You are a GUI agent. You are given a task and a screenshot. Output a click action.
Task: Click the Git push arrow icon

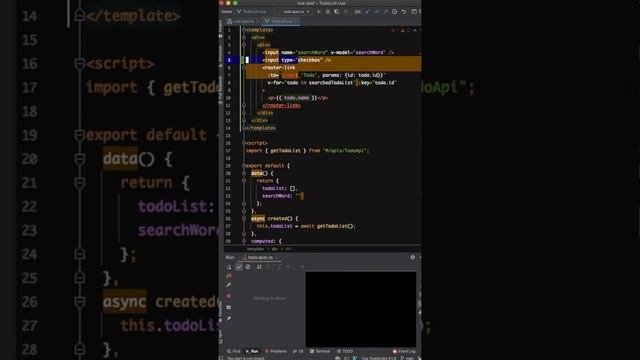tap(385, 12)
